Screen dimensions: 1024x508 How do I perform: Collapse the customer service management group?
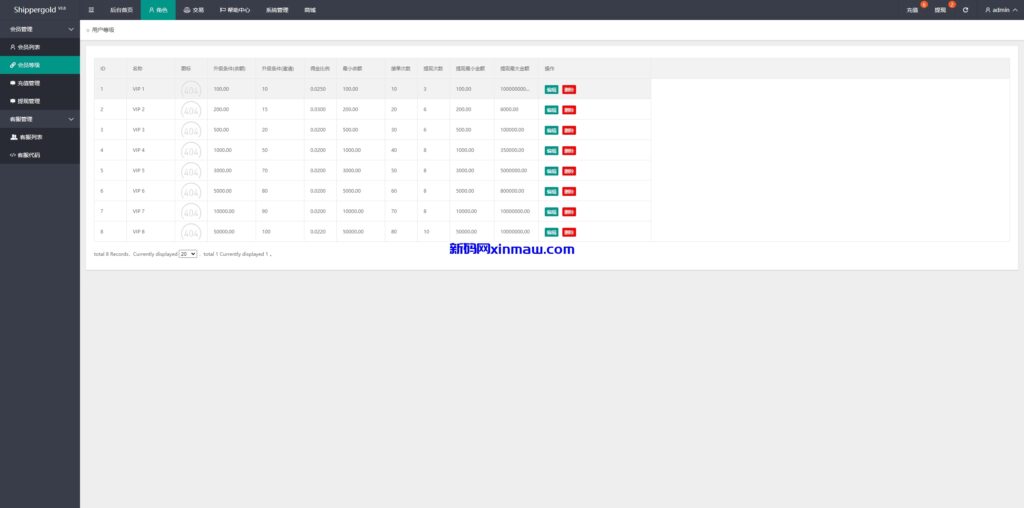70,119
